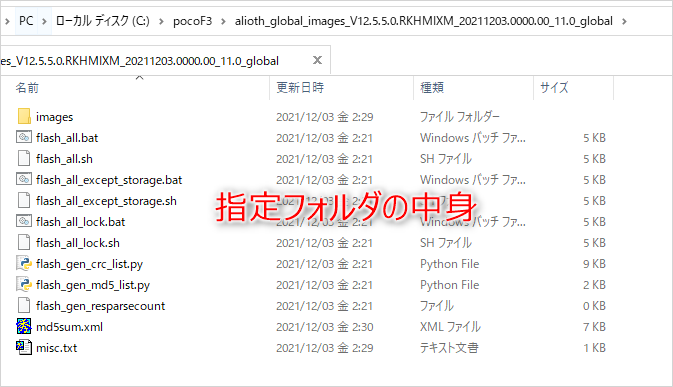Click the 2 KB size cell

(x=594, y=285)
